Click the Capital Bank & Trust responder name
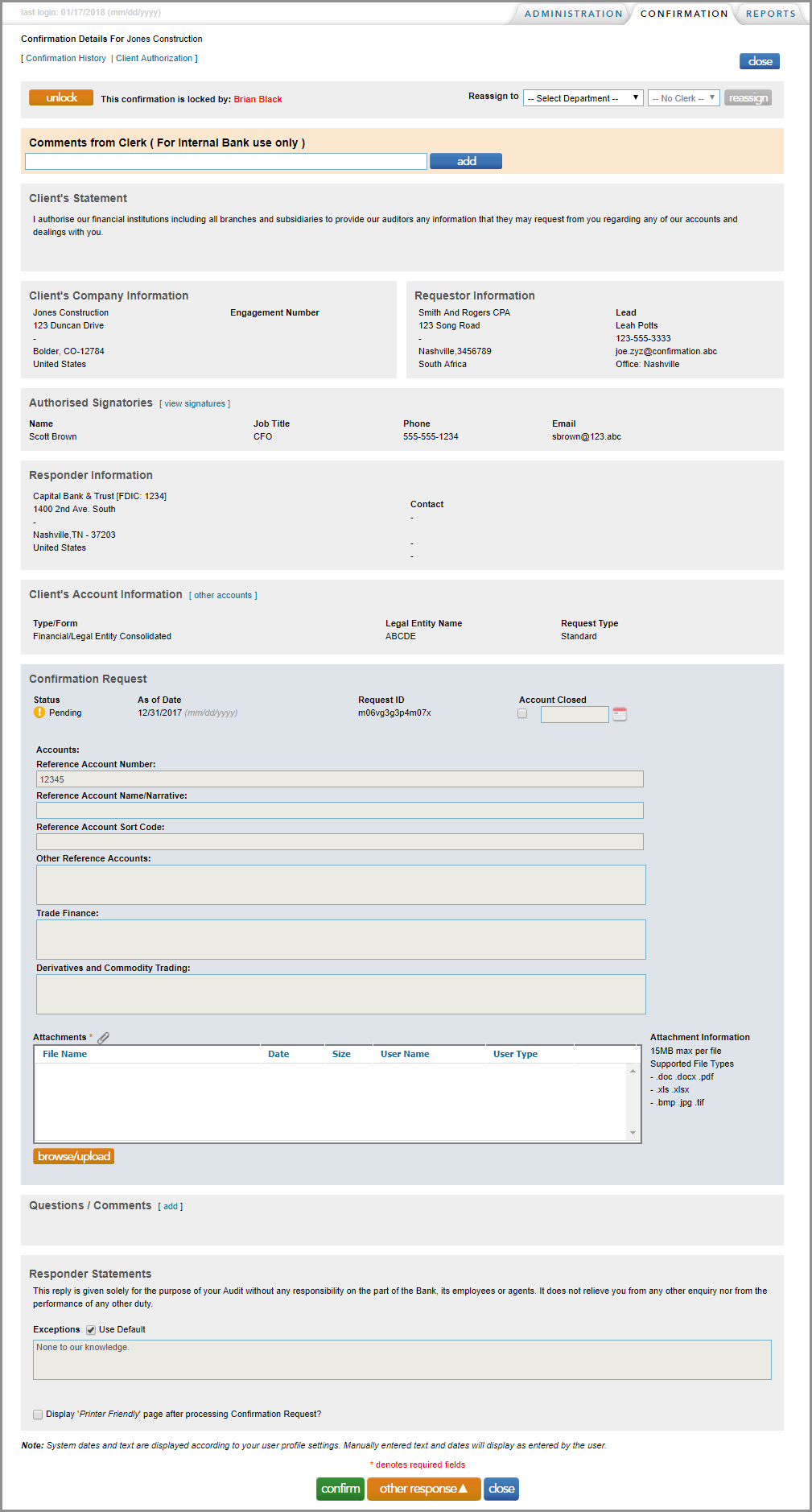This screenshot has height=1512, width=812. tap(100, 497)
